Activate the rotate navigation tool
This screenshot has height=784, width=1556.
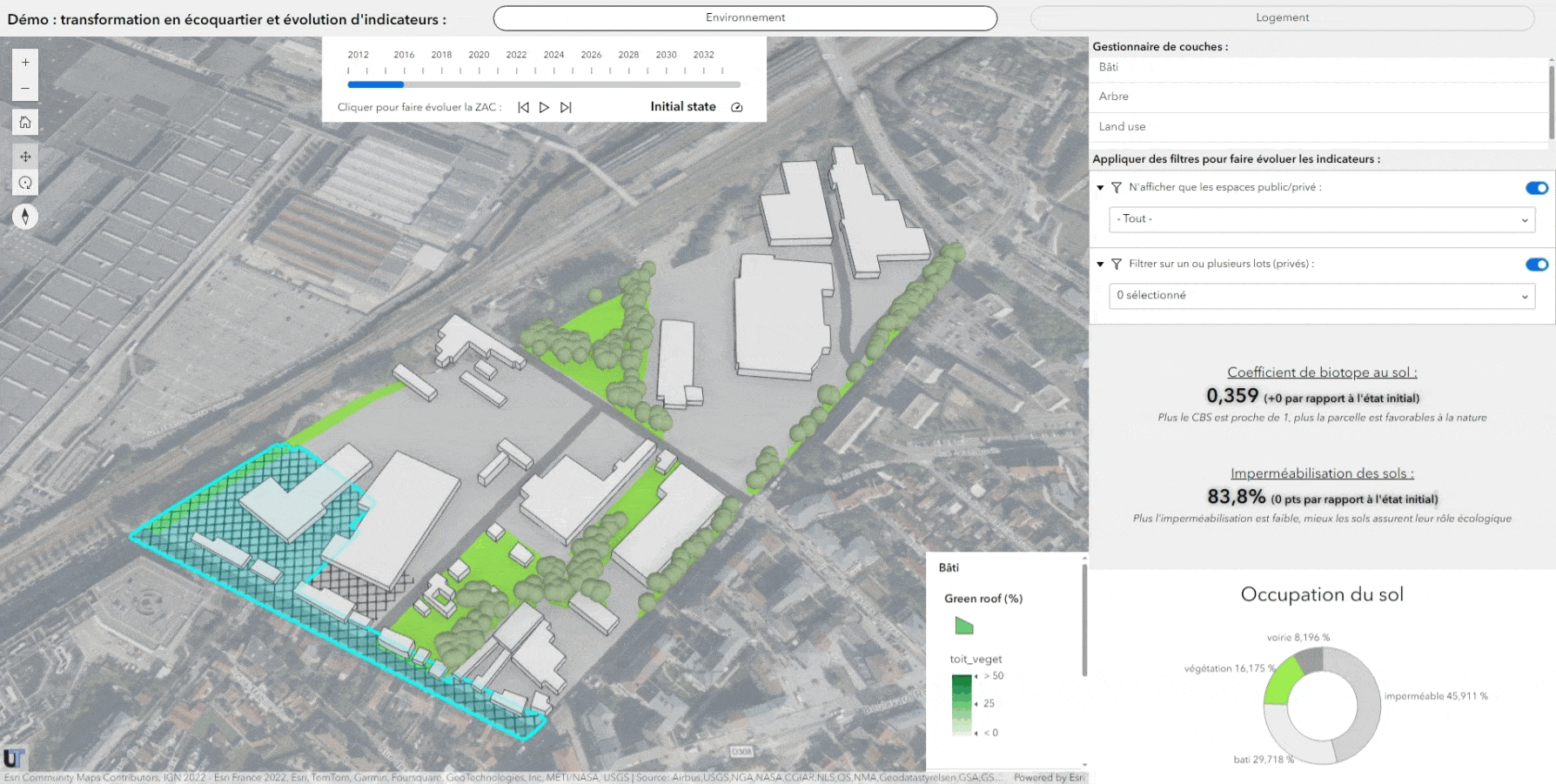click(25, 183)
